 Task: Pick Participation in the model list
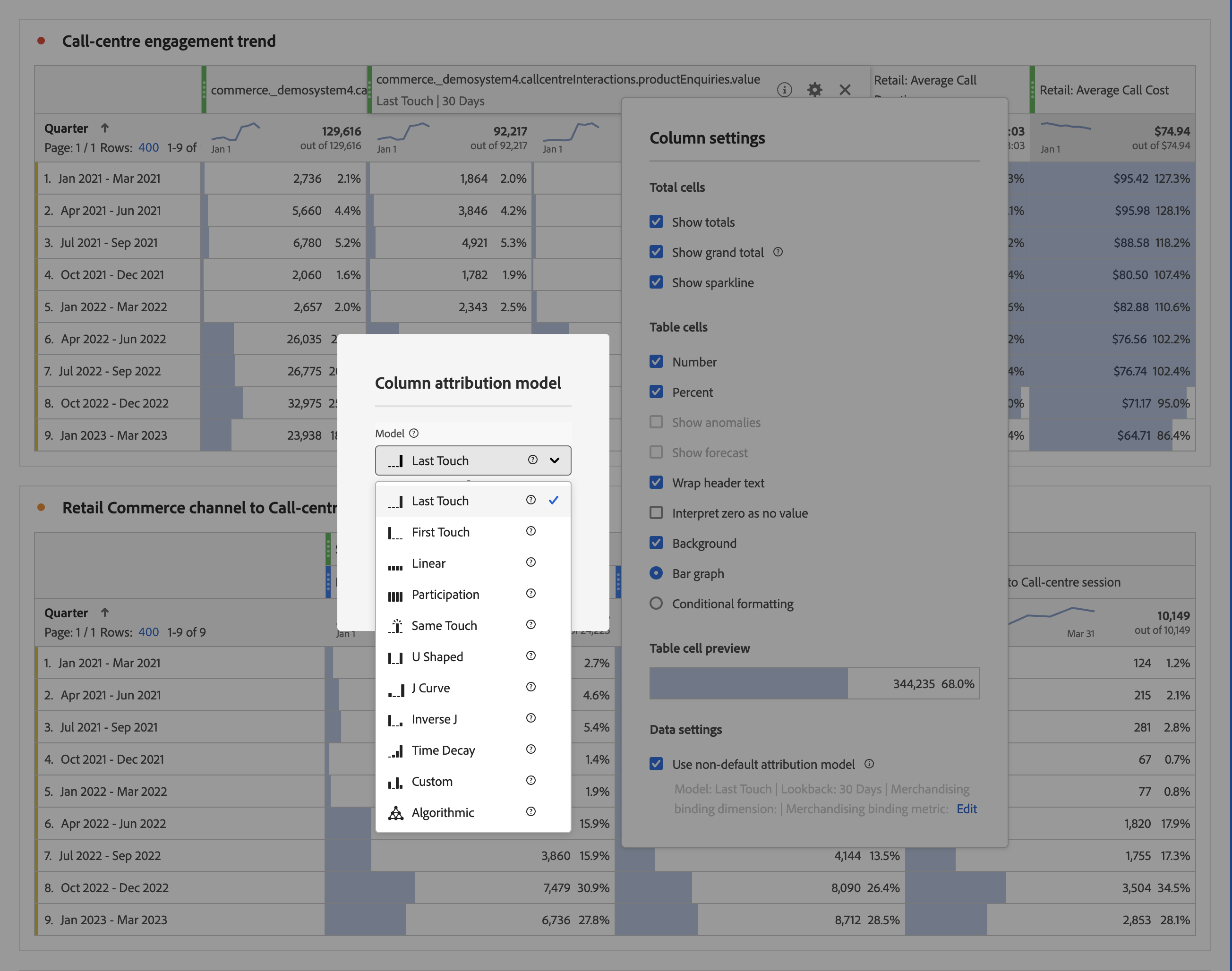[x=445, y=595]
